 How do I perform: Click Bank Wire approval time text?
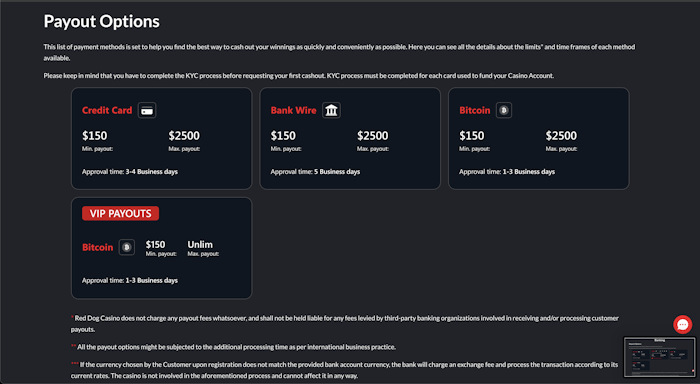coord(315,171)
